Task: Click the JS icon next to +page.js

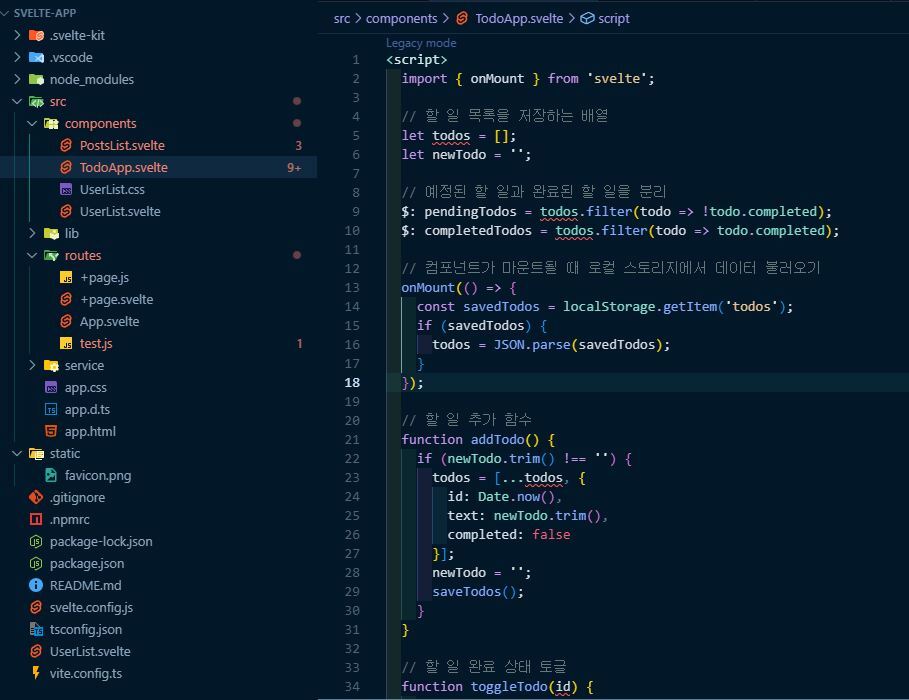Action: [66, 278]
